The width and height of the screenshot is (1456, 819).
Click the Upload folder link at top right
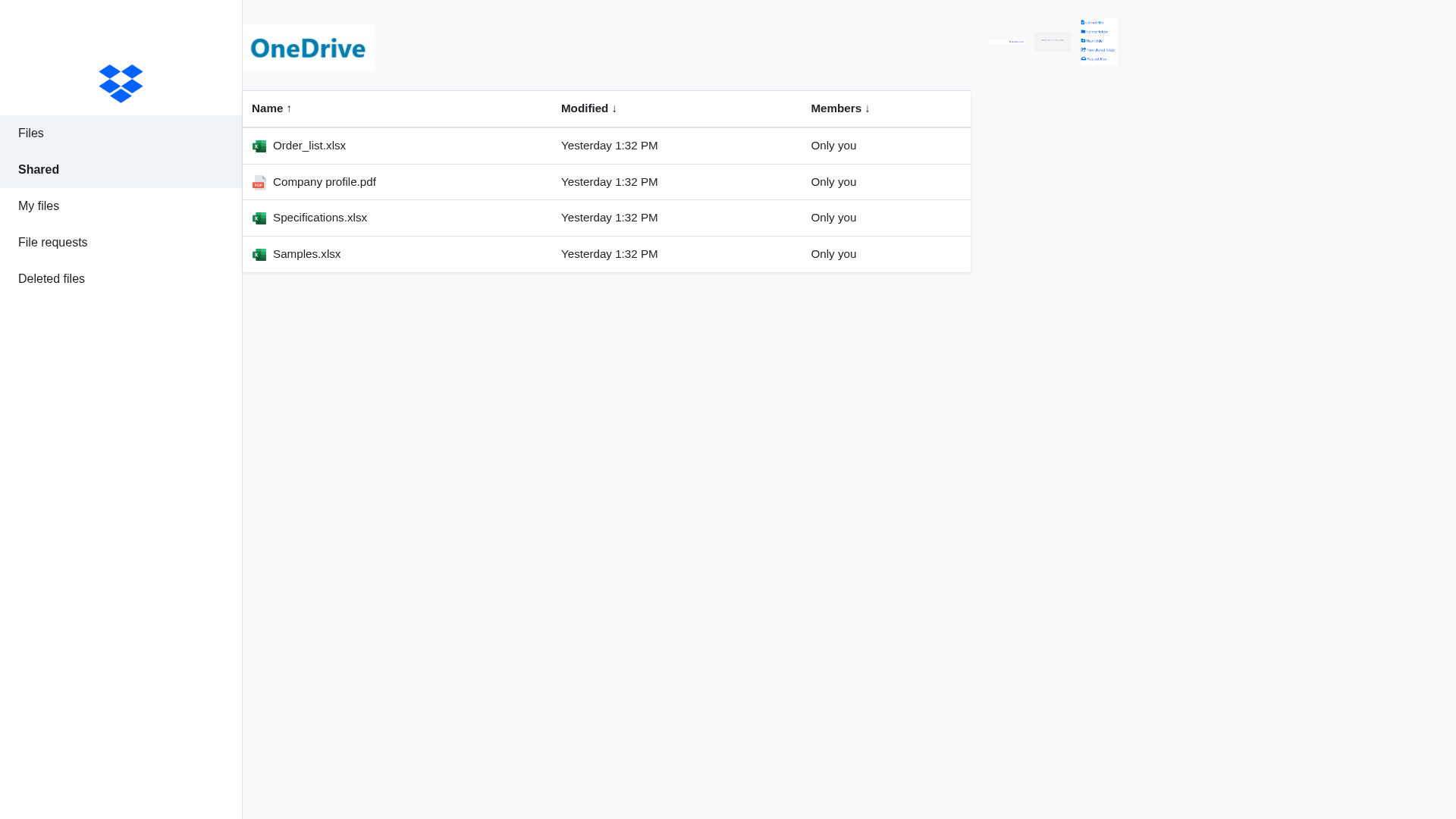pos(1094,32)
